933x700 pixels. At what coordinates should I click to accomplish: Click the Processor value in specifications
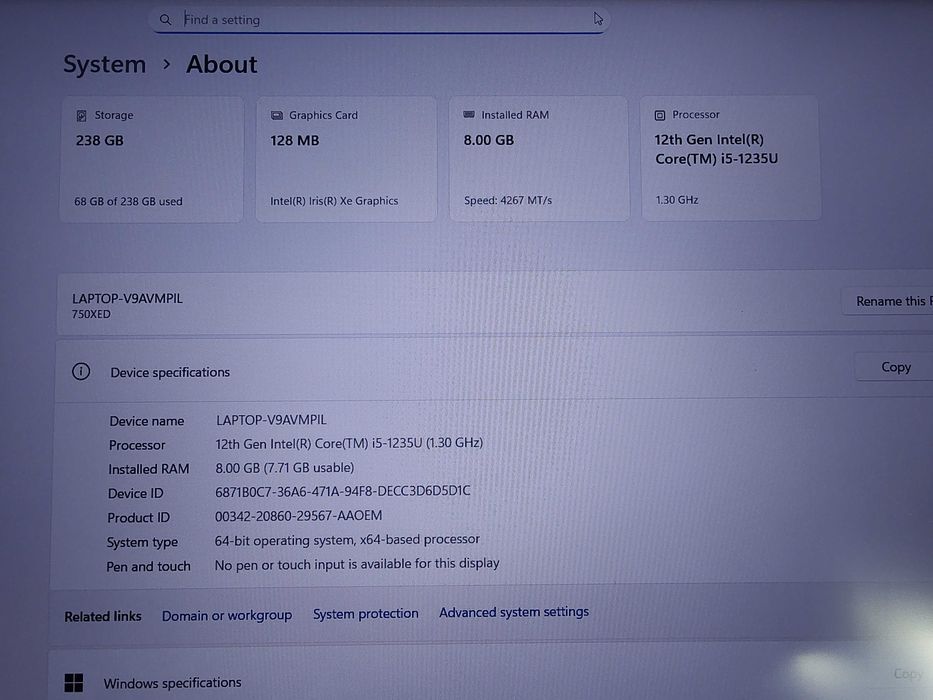point(349,443)
